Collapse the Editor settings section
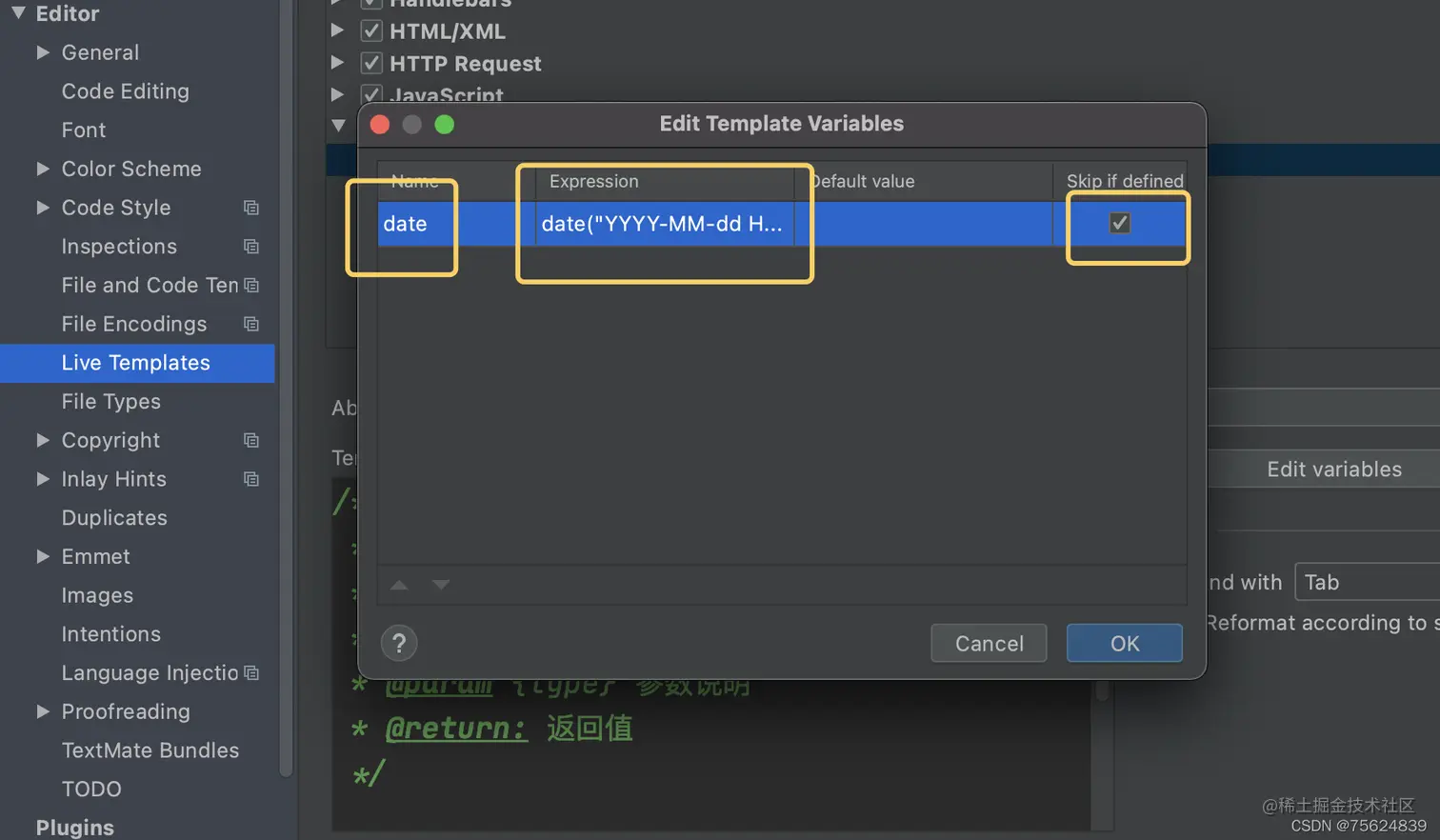This screenshot has height=840, width=1440. click(x=18, y=13)
